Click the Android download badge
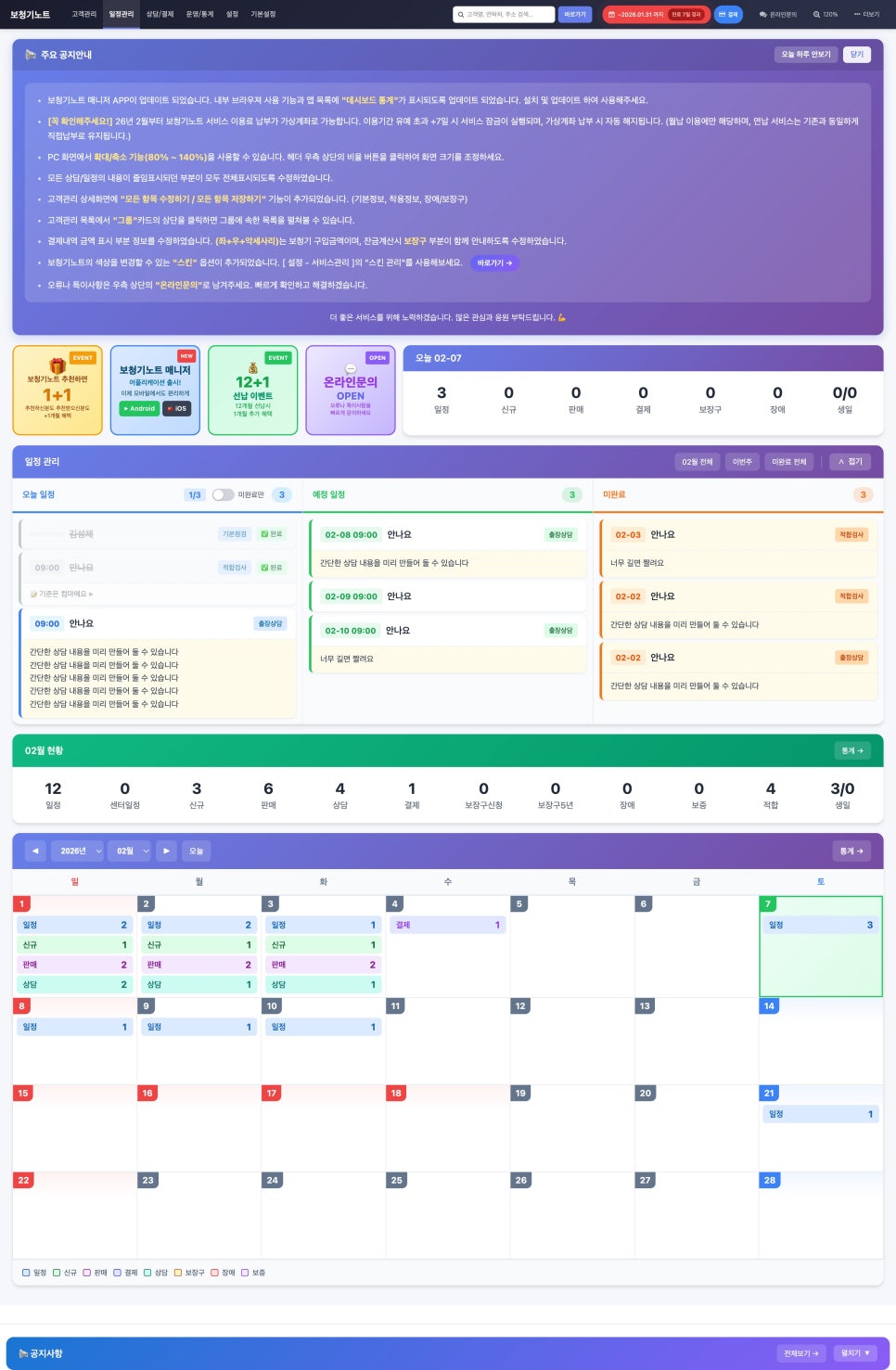The image size is (896, 1370). (x=139, y=408)
